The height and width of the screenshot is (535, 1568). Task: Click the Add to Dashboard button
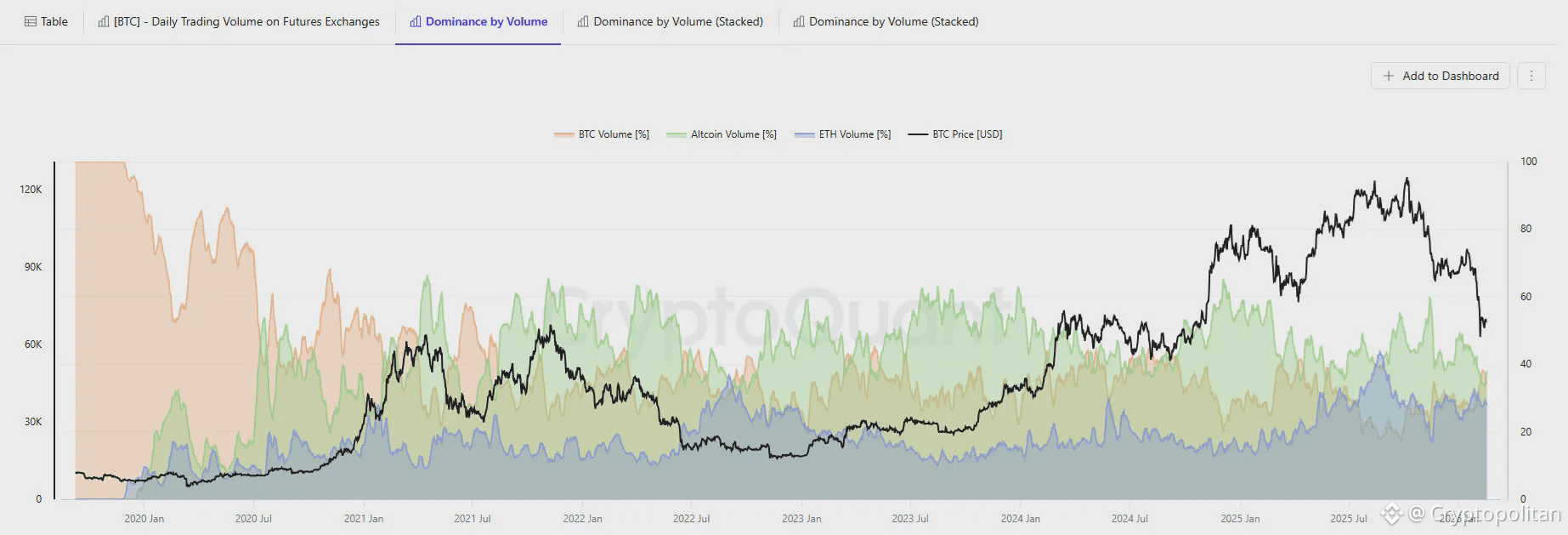1440,76
